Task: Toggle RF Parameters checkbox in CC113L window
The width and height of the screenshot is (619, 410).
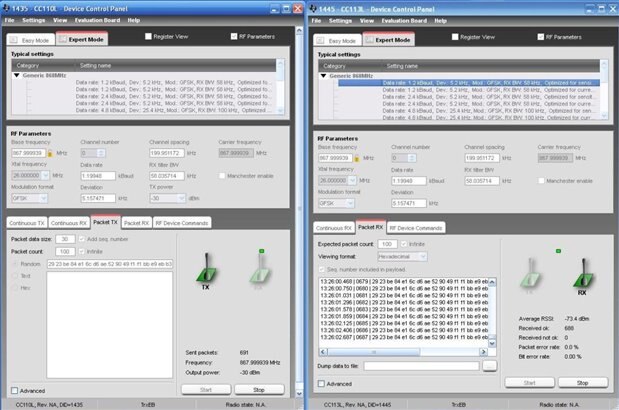Action: click(x=540, y=37)
